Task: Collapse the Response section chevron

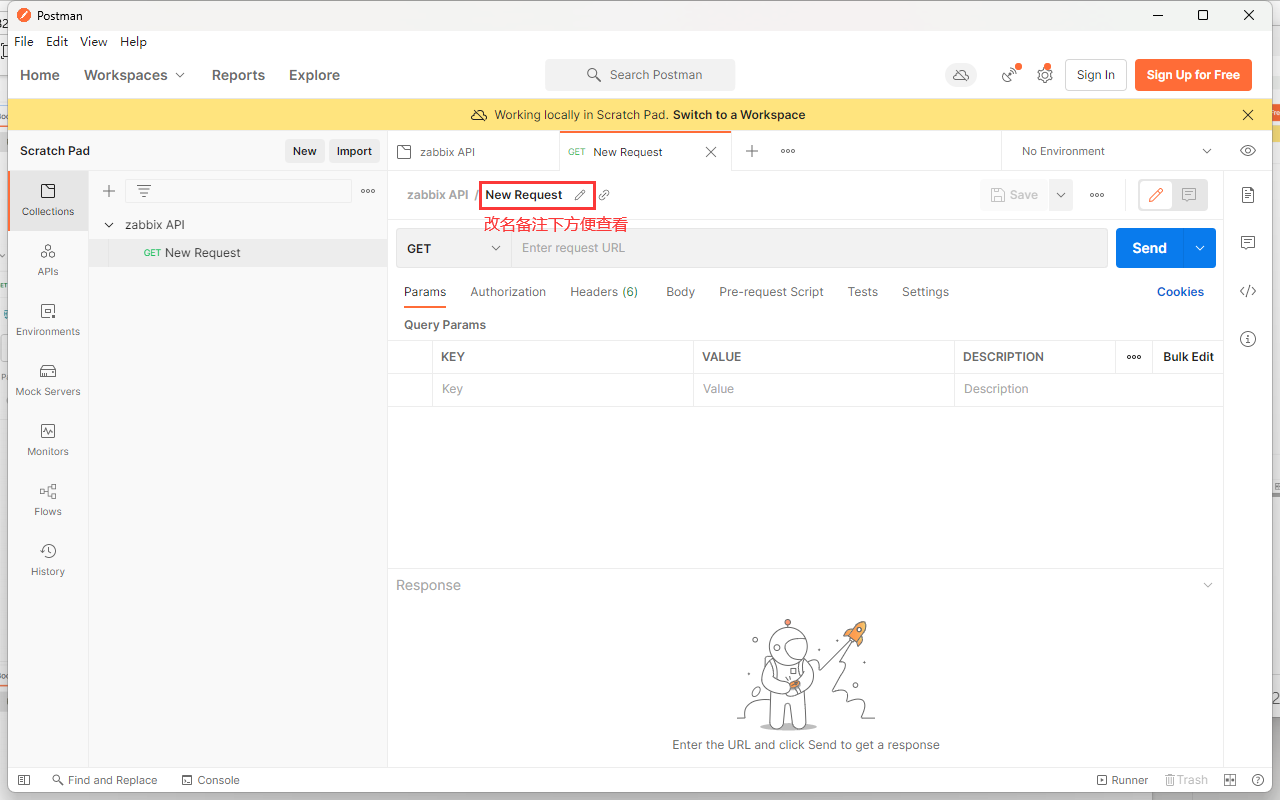Action: [1208, 585]
